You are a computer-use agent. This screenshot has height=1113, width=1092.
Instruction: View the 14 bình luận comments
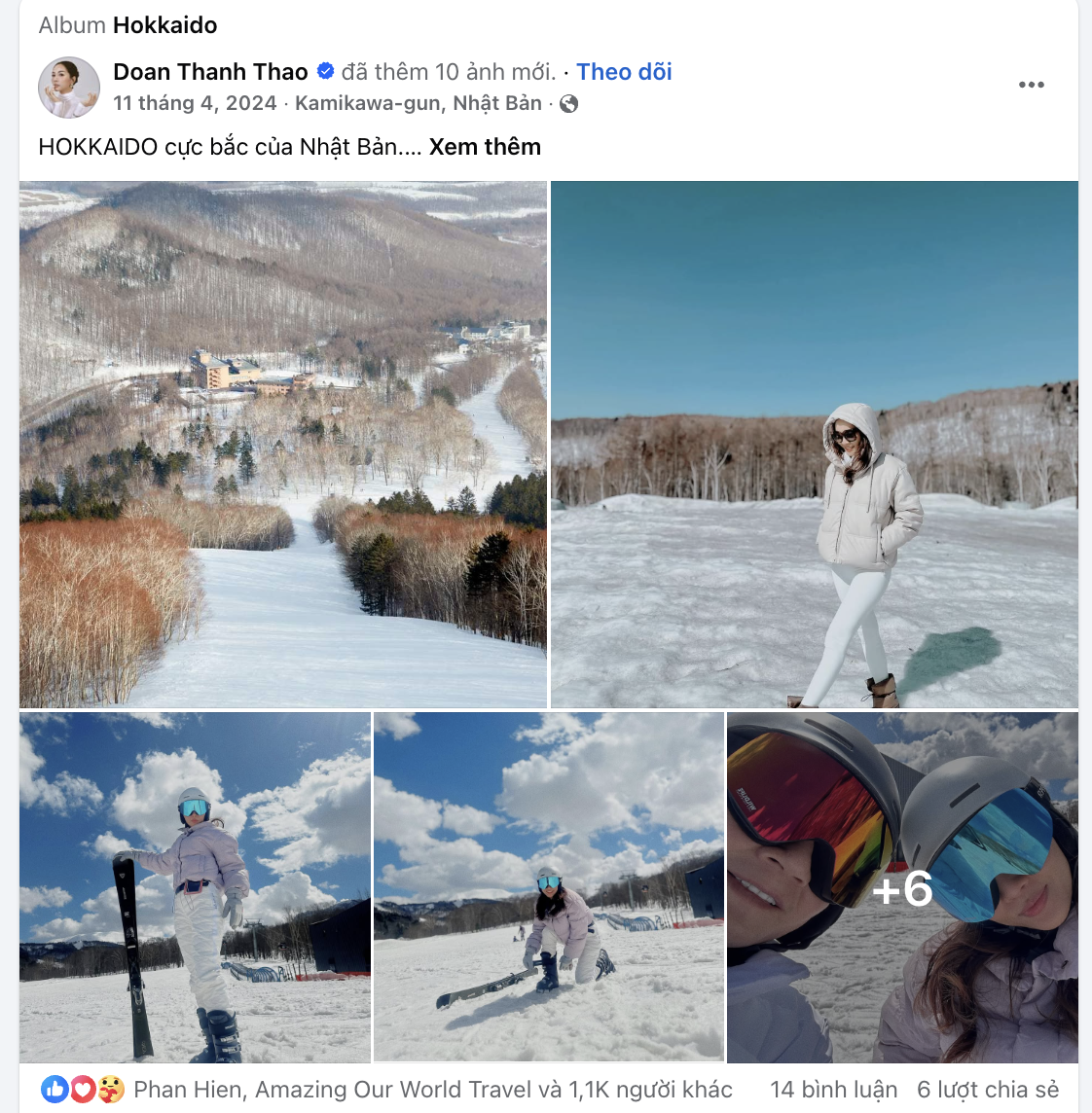tap(833, 1090)
